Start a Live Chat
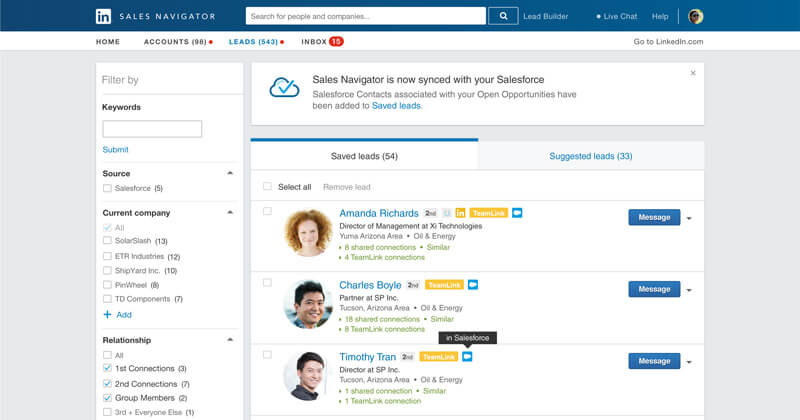This screenshot has height=420, width=800. [x=617, y=16]
